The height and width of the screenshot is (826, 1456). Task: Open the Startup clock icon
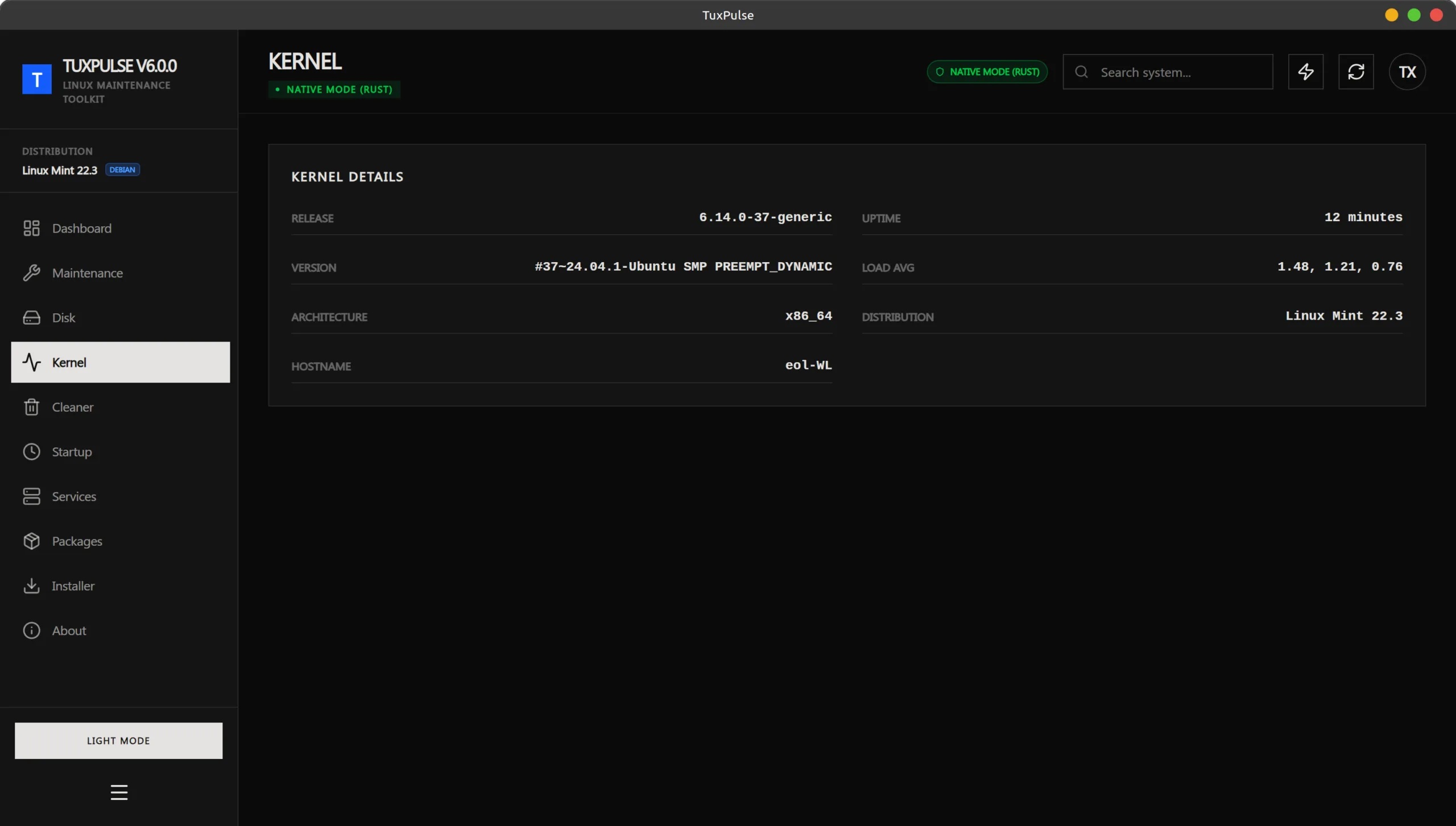point(31,452)
